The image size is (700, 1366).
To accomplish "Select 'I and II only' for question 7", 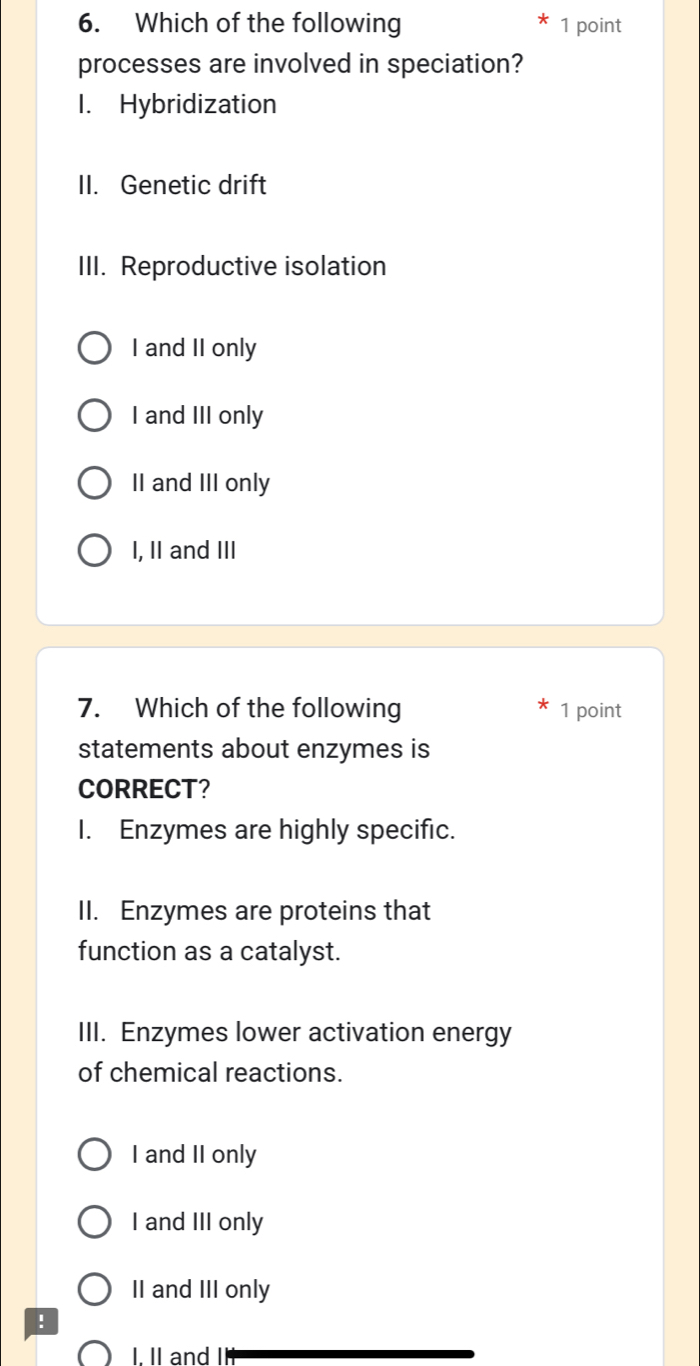I will coord(94,1154).
